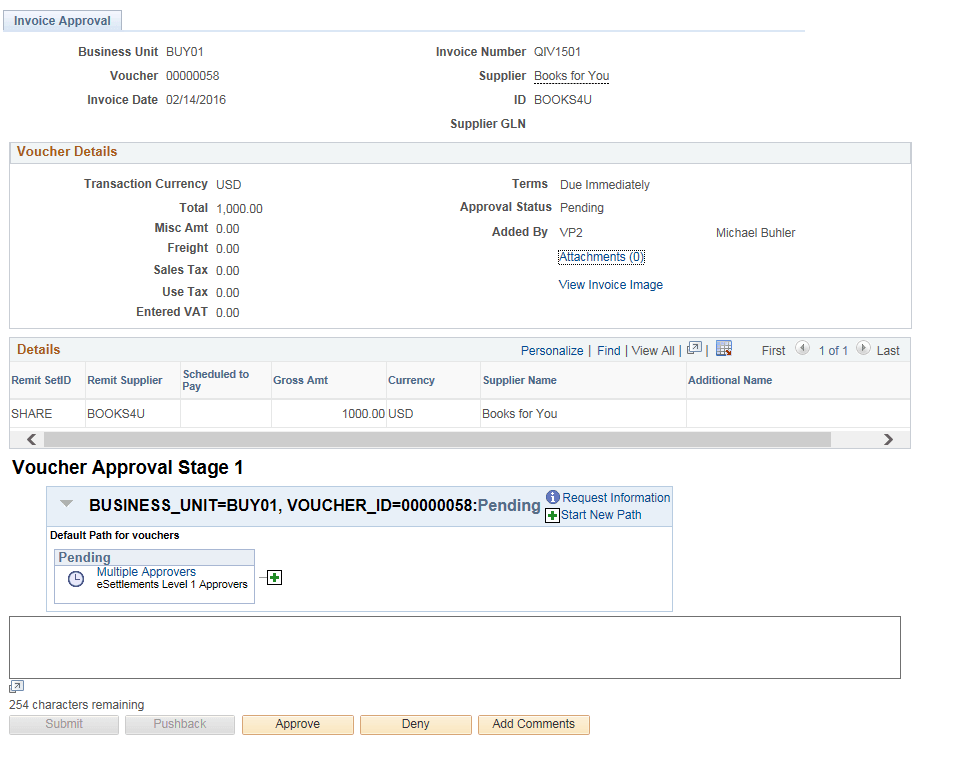Collapse the BUSINESS_UNIT=BUY01 approval stage

[x=65, y=504]
